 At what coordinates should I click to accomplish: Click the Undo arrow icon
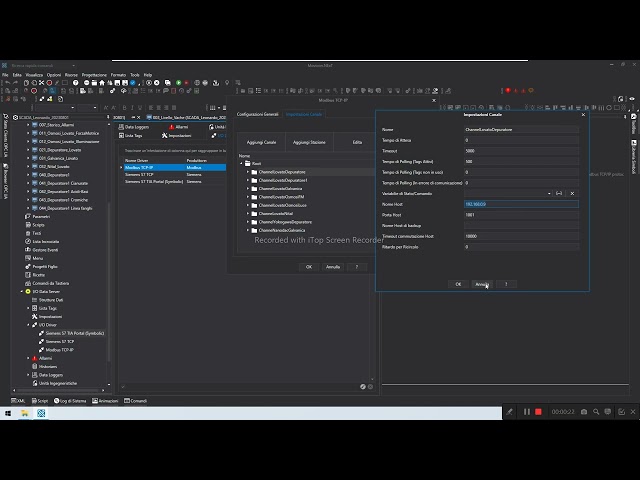pos(7,82)
